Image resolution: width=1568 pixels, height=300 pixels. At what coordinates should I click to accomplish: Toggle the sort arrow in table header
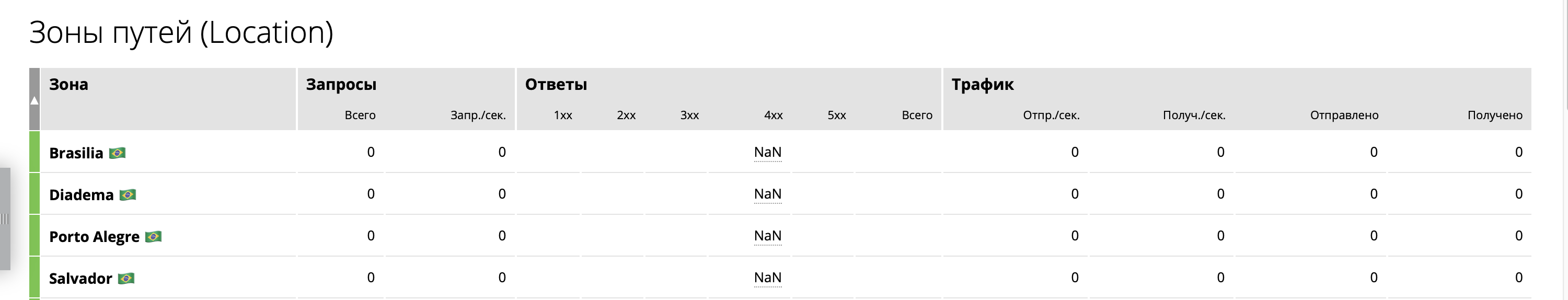point(34,100)
